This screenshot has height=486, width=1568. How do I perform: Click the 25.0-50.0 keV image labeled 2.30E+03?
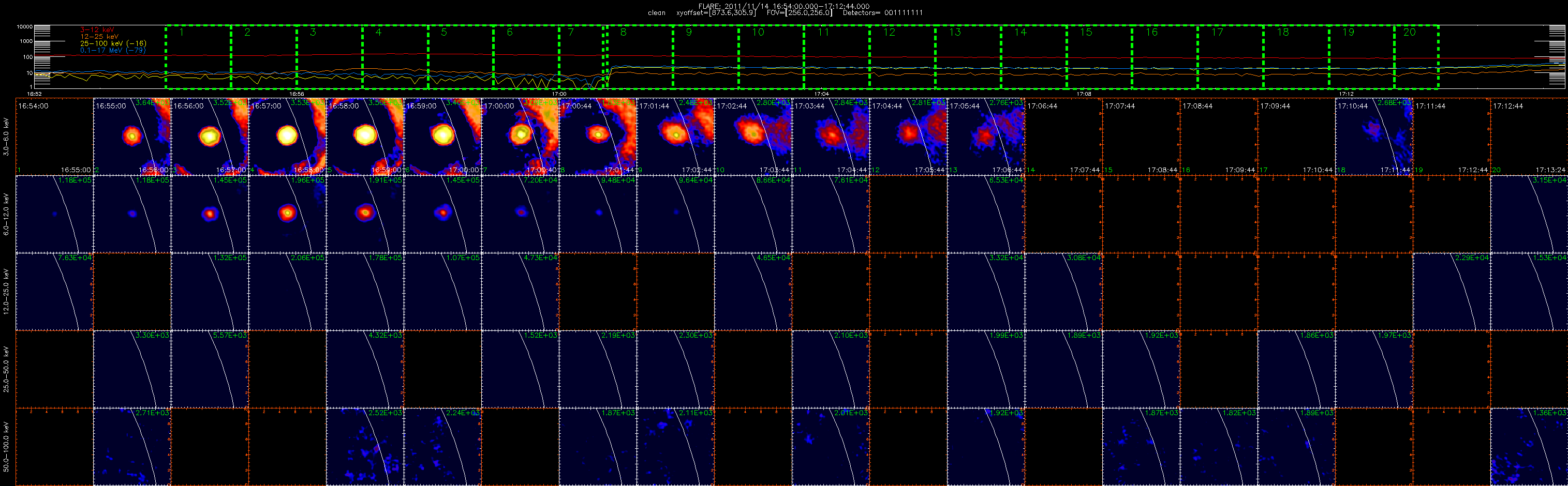tap(676, 369)
